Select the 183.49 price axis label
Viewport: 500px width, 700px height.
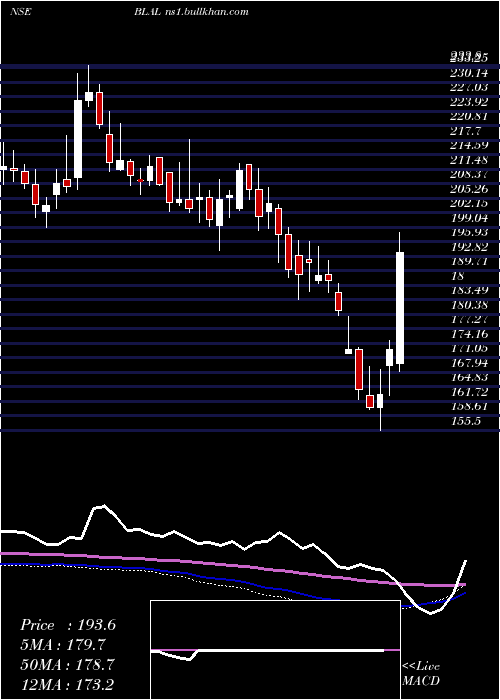click(x=469, y=290)
